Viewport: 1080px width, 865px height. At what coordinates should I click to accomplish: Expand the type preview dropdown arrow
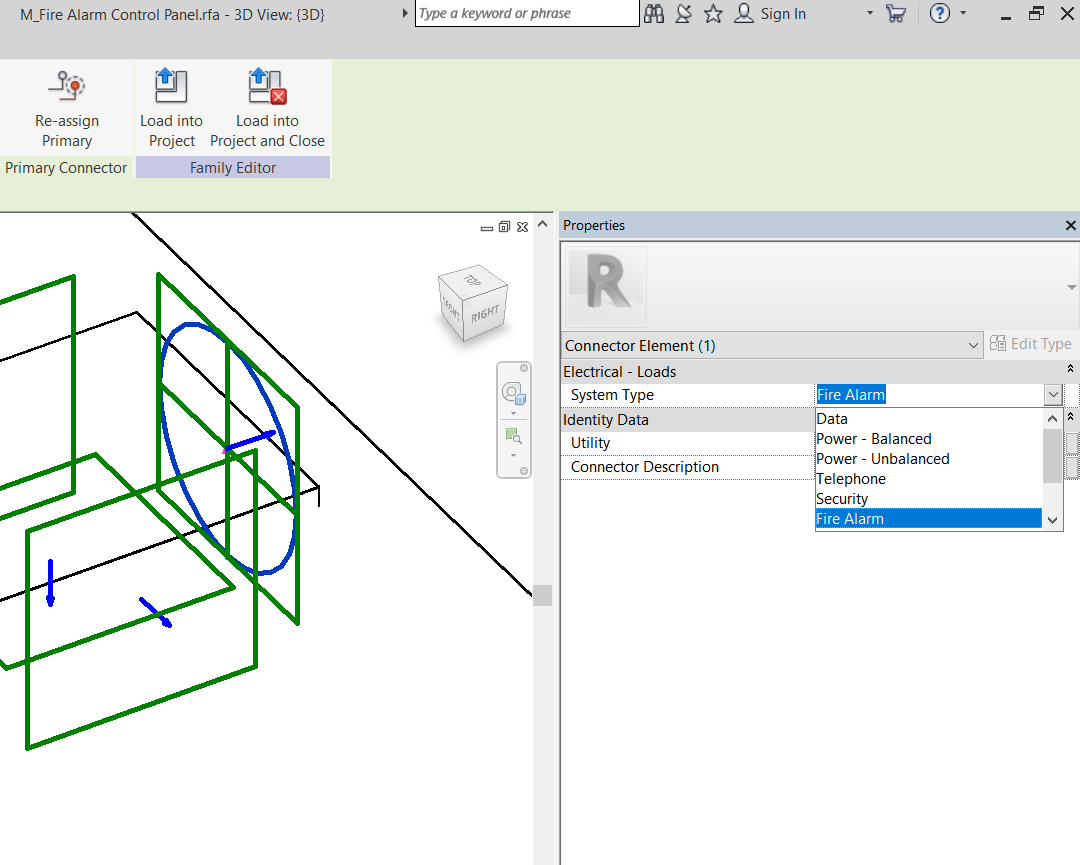[x=1071, y=287]
